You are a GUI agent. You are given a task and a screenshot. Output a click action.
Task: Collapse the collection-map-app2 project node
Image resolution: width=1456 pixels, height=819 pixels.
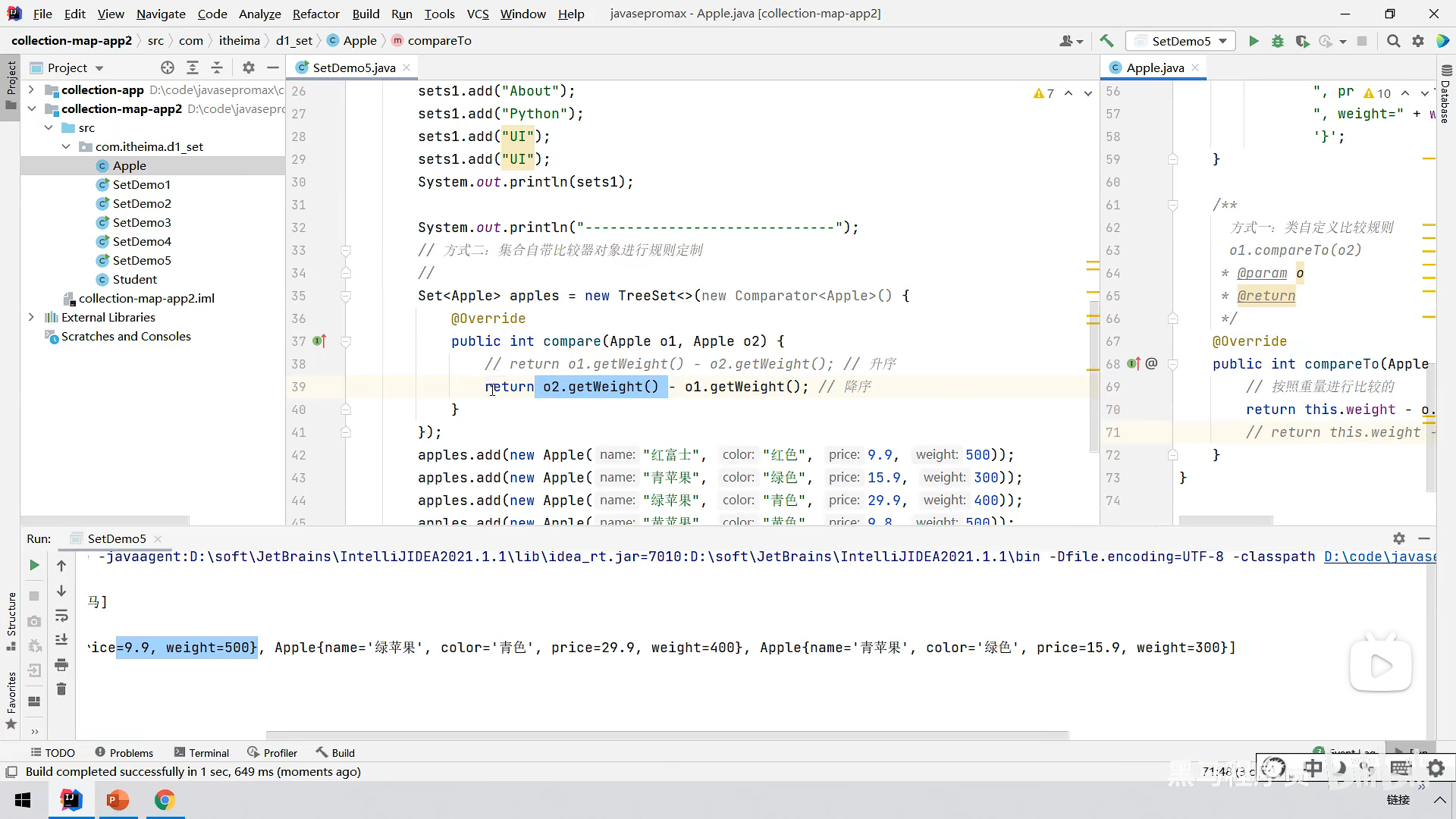(x=31, y=109)
